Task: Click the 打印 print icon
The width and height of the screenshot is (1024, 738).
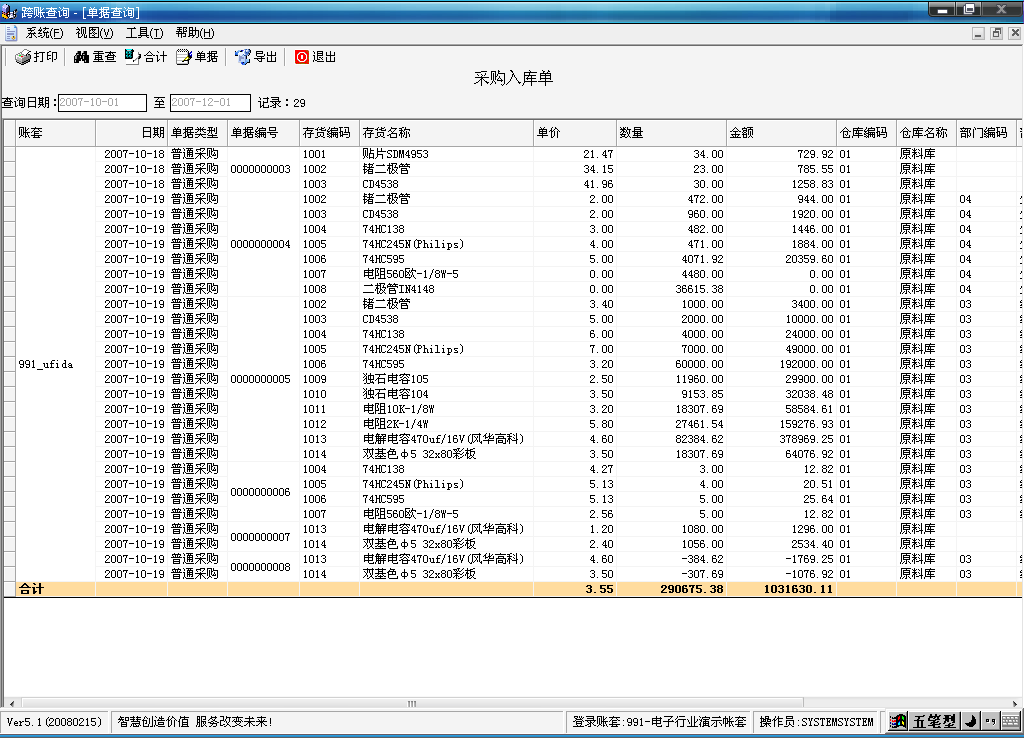Action: click(23, 57)
